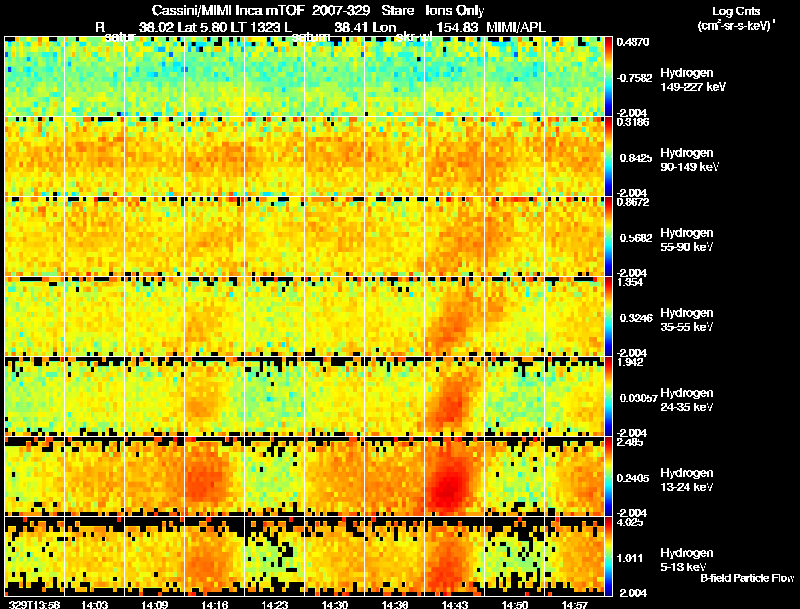The height and width of the screenshot is (609, 800).
Task: Click the 14:03 time label
Action: (94, 605)
